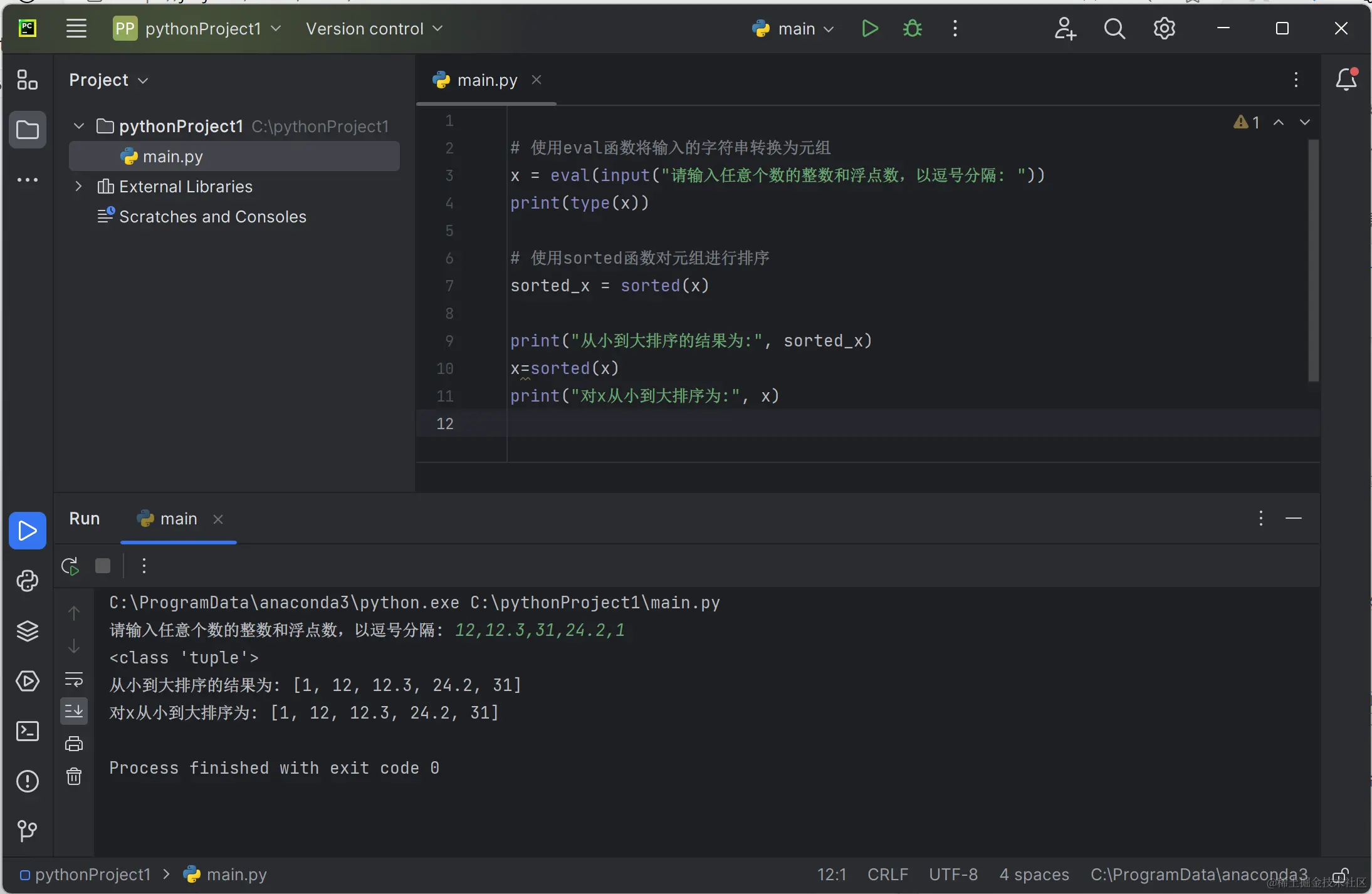The image size is (1372, 894).
Task: Open the main hamburger menu
Action: coord(76,29)
